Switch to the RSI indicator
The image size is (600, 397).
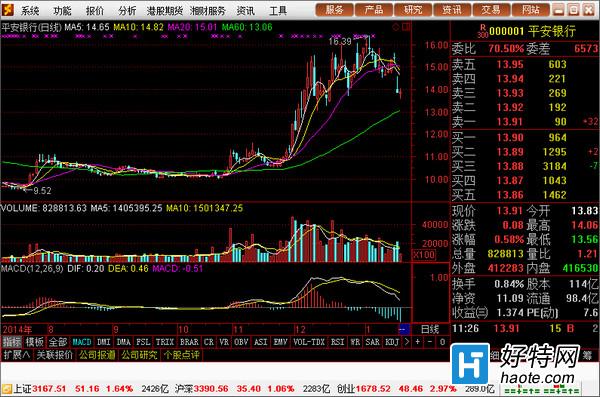pos(338,342)
